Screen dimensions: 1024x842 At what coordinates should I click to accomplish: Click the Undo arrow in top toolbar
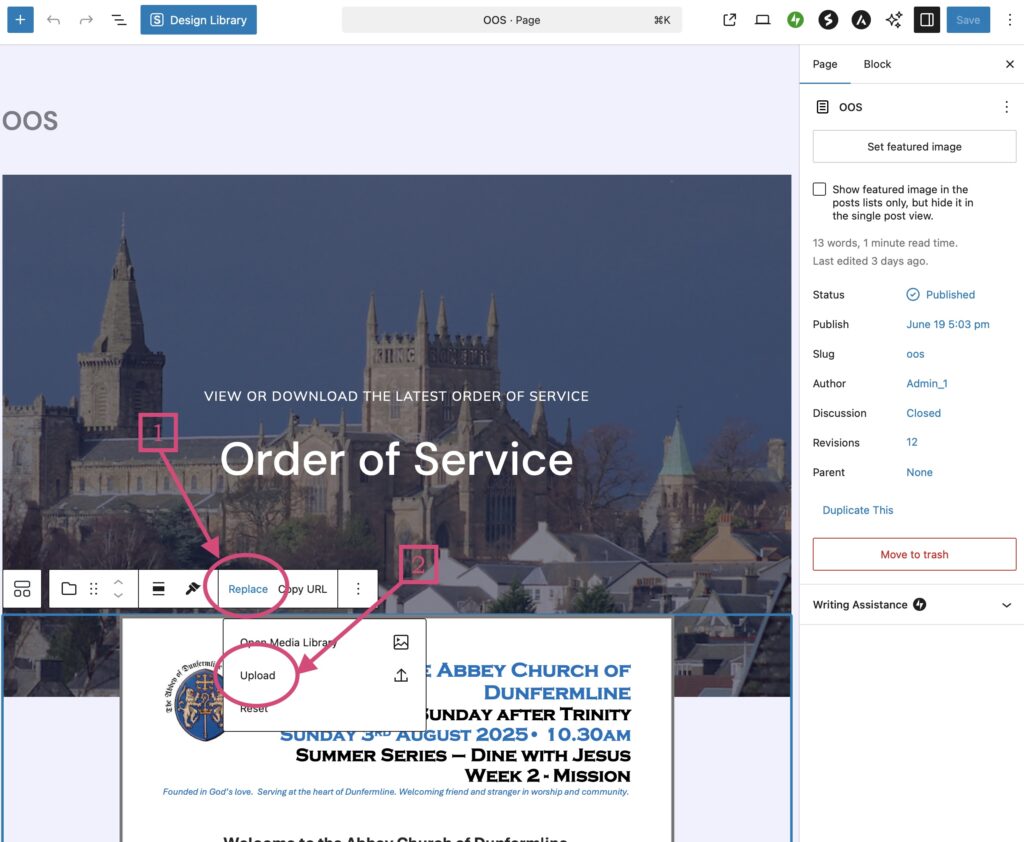tap(54, 20)
